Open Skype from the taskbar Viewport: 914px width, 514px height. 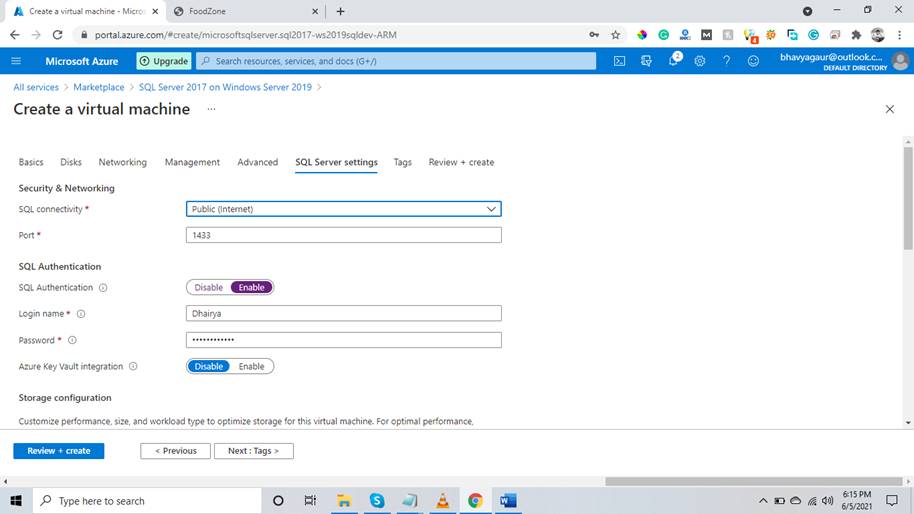click(x=377, y=501)
